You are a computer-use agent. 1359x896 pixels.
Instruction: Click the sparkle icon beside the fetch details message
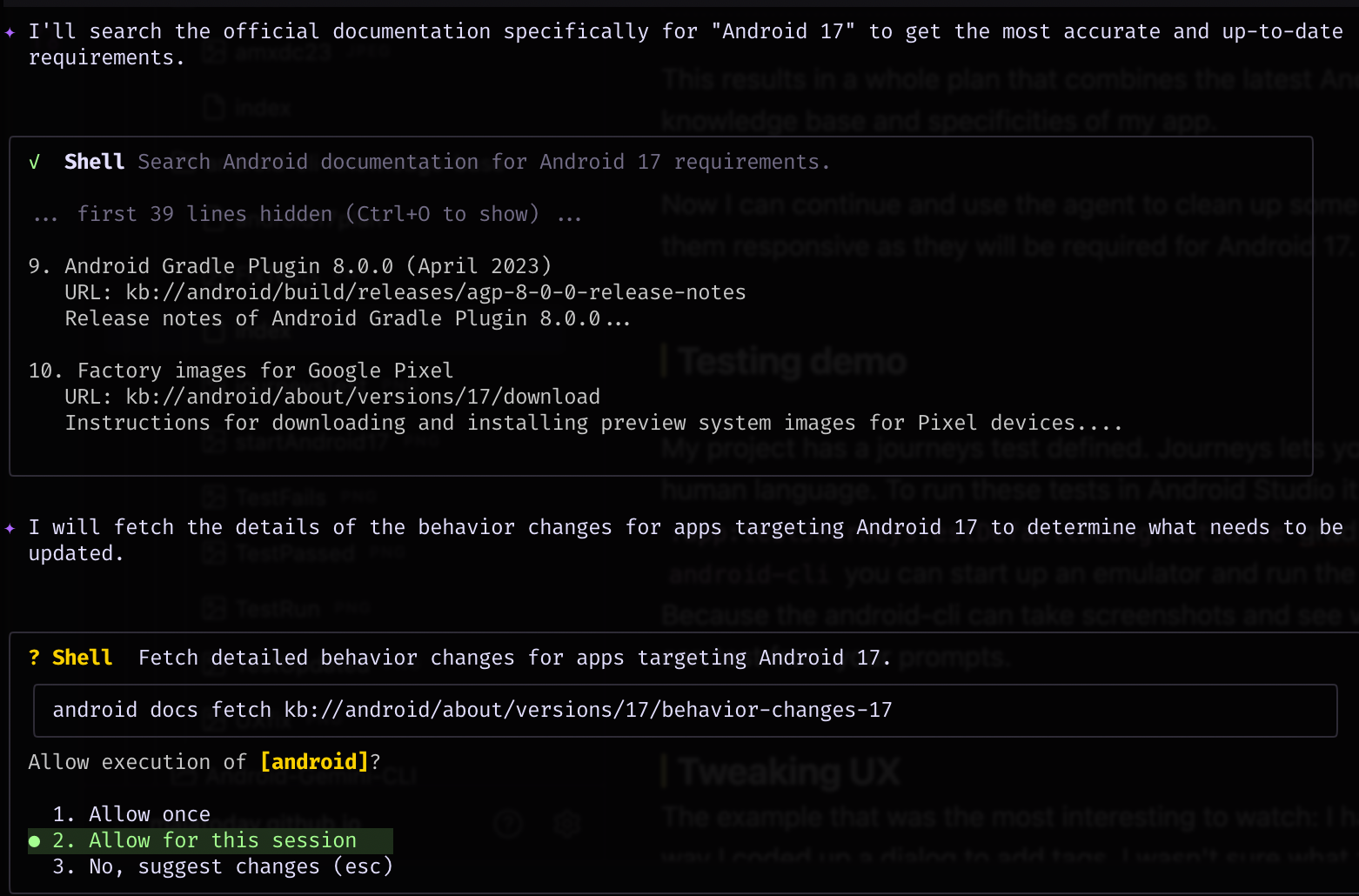10,528
